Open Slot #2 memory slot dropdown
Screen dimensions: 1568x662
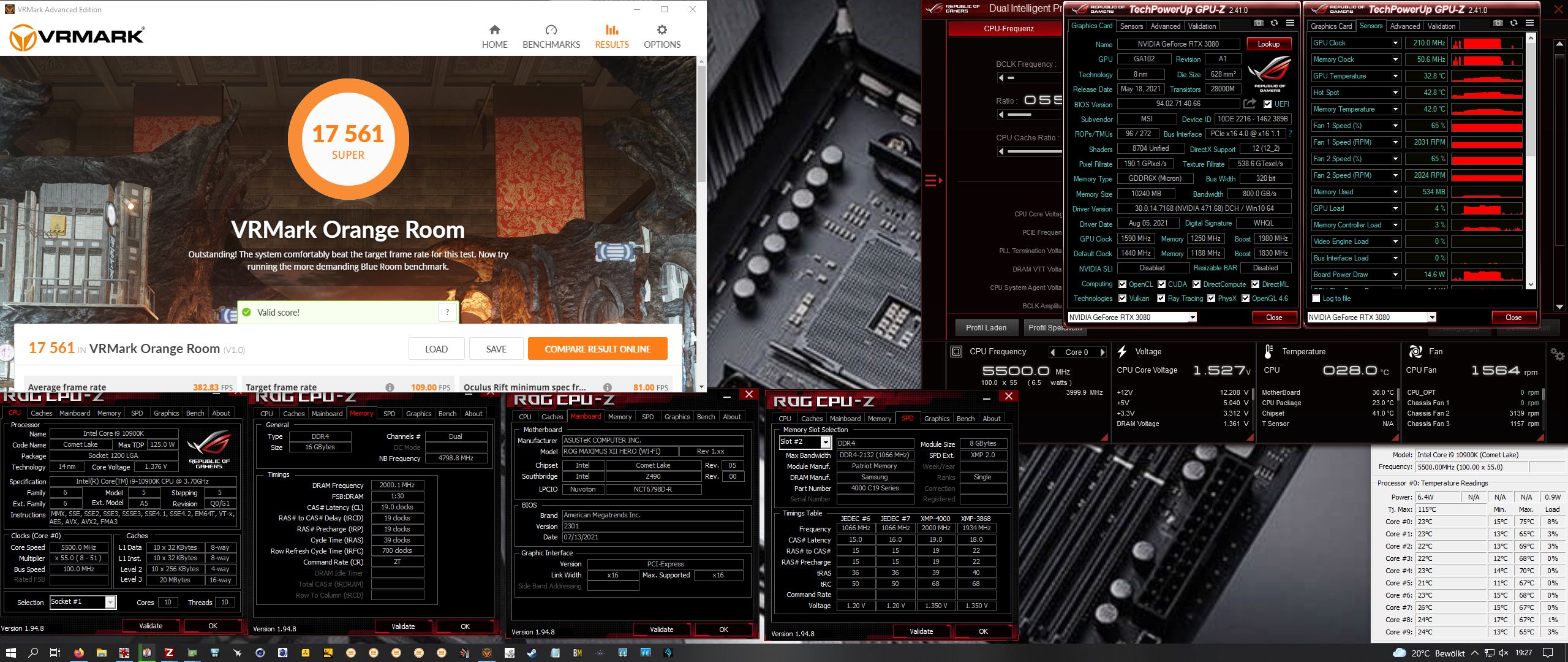tap(826, 442)
